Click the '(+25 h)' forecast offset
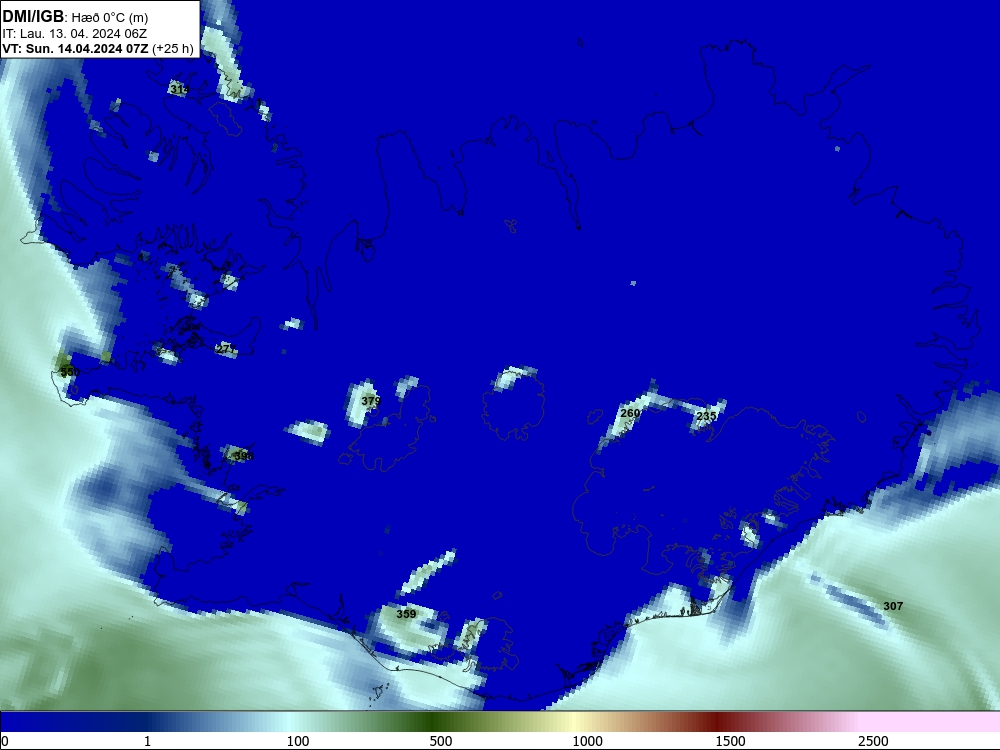Image resolution: width=1000 pixels, height=750 pixels. coord(173,49)
